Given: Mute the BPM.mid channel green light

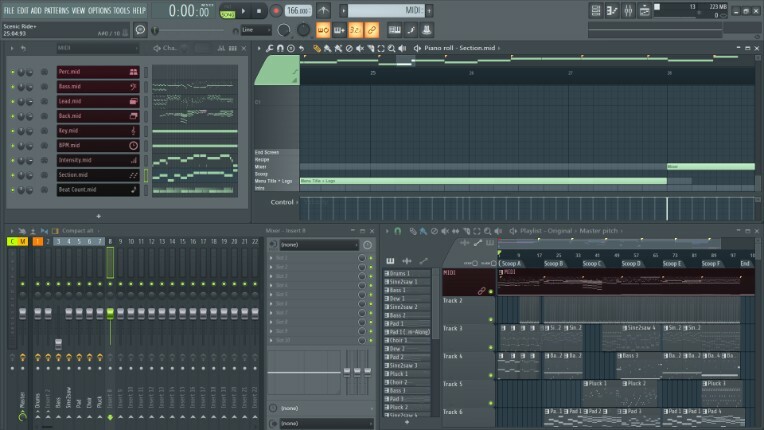Looking at the screenshot, I should 13,146.
